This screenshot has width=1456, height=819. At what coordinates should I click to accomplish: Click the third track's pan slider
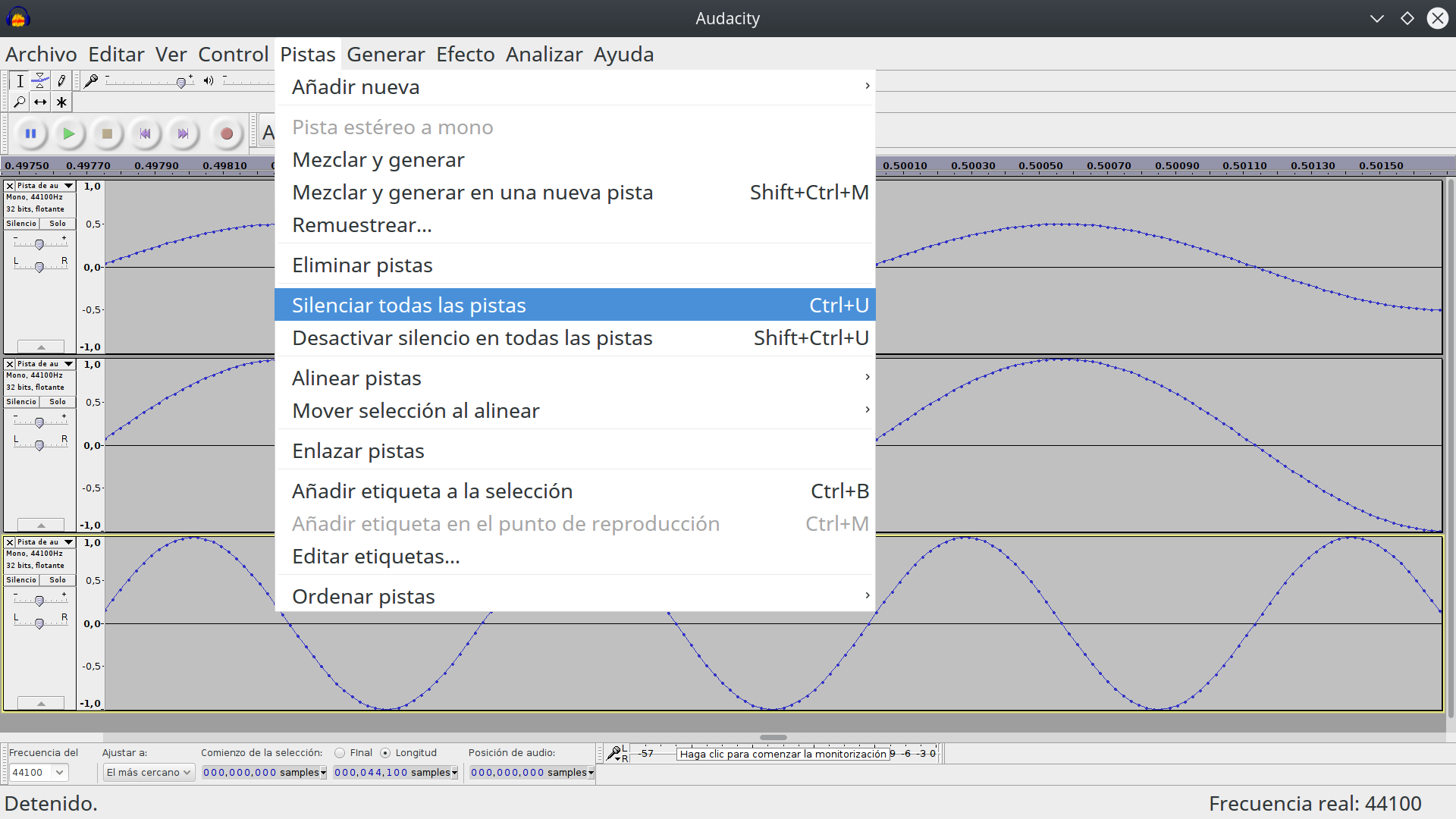(39, 623)
